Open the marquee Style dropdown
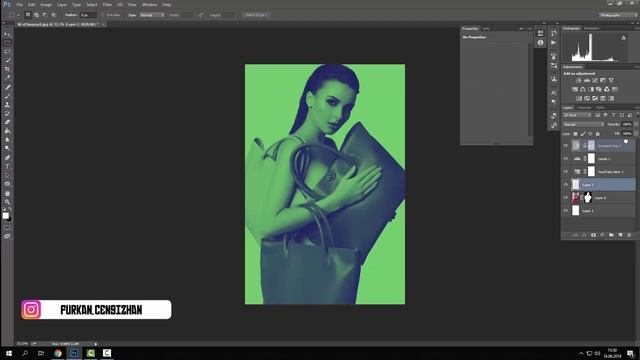 click(152, 15)
